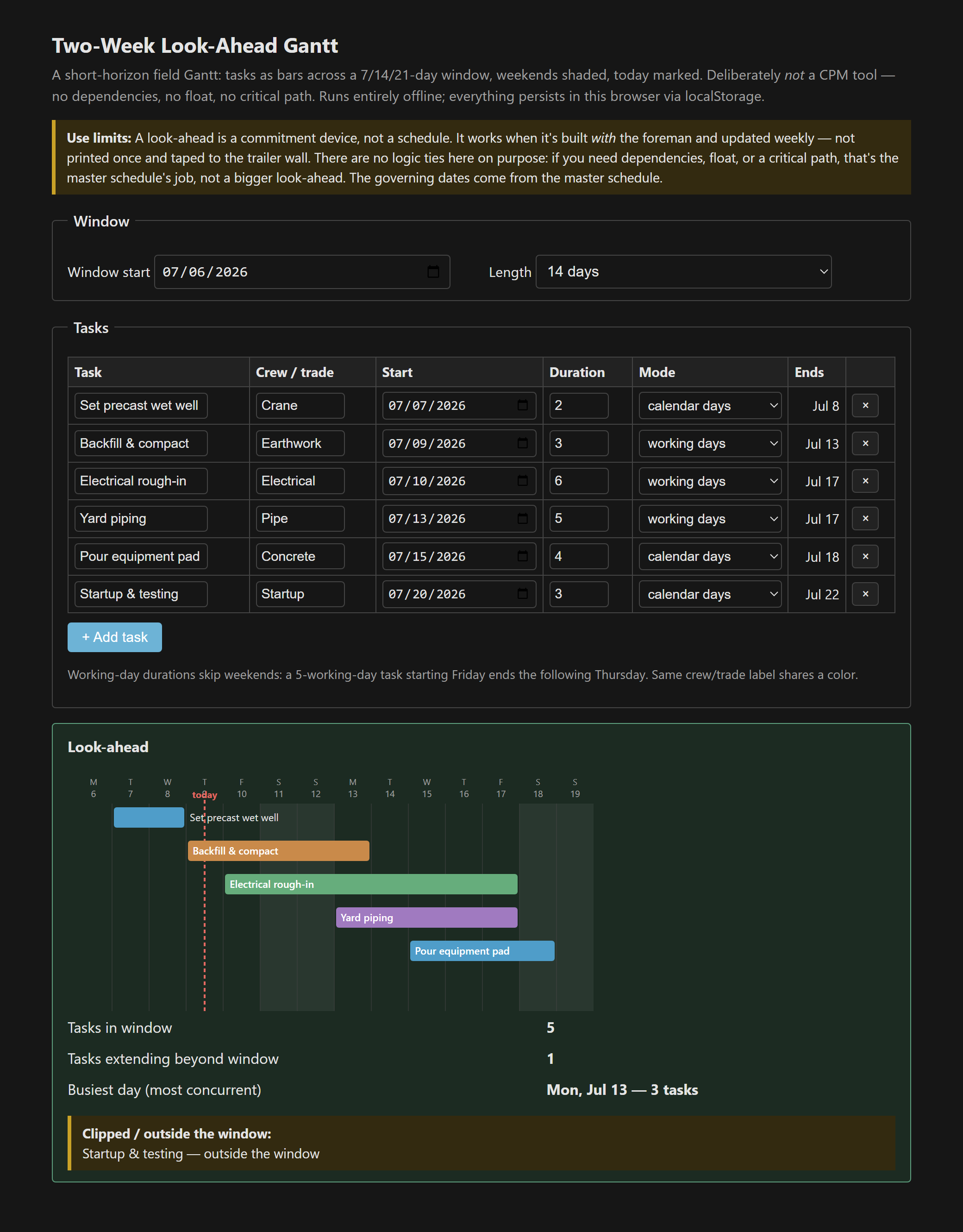The width and height of the screenshot is (963, 1232).
Task: Open calendar icon in Electrical rough-in row
Action: (x=523, y=481)
